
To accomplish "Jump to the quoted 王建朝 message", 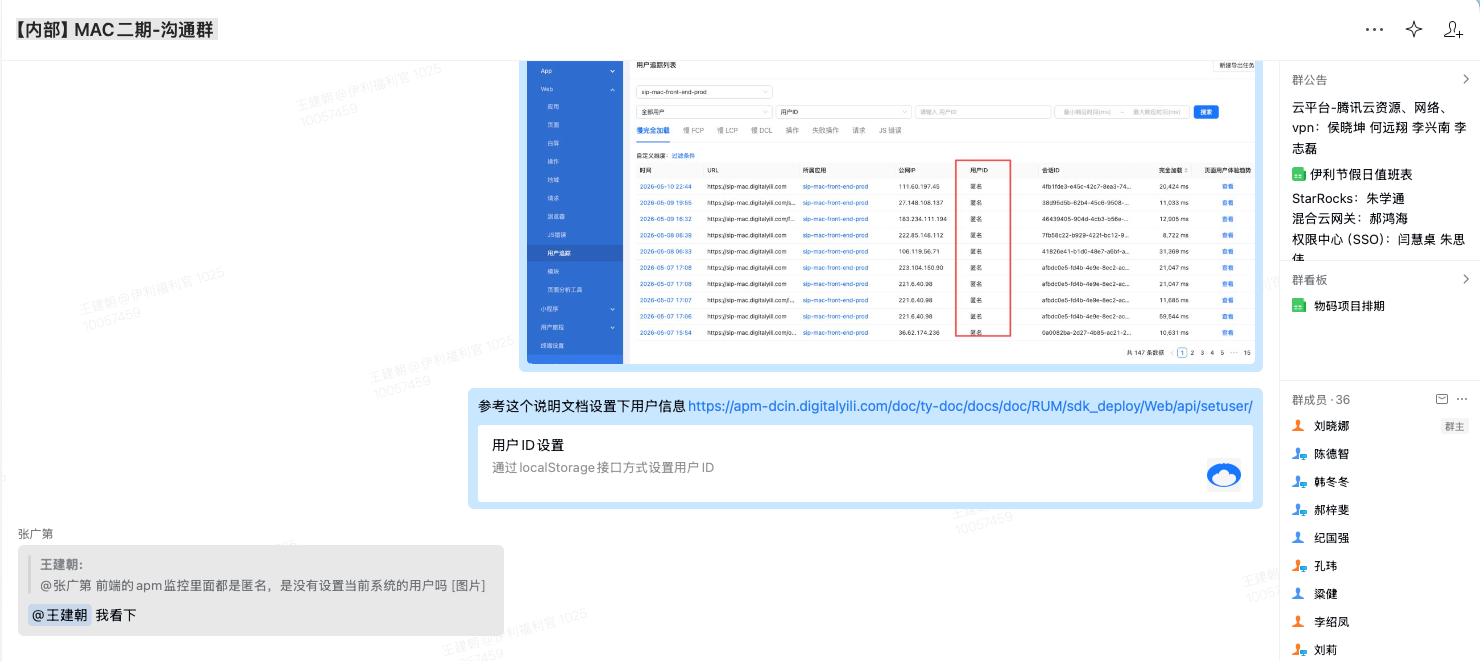I will click(x=264, y=575).
